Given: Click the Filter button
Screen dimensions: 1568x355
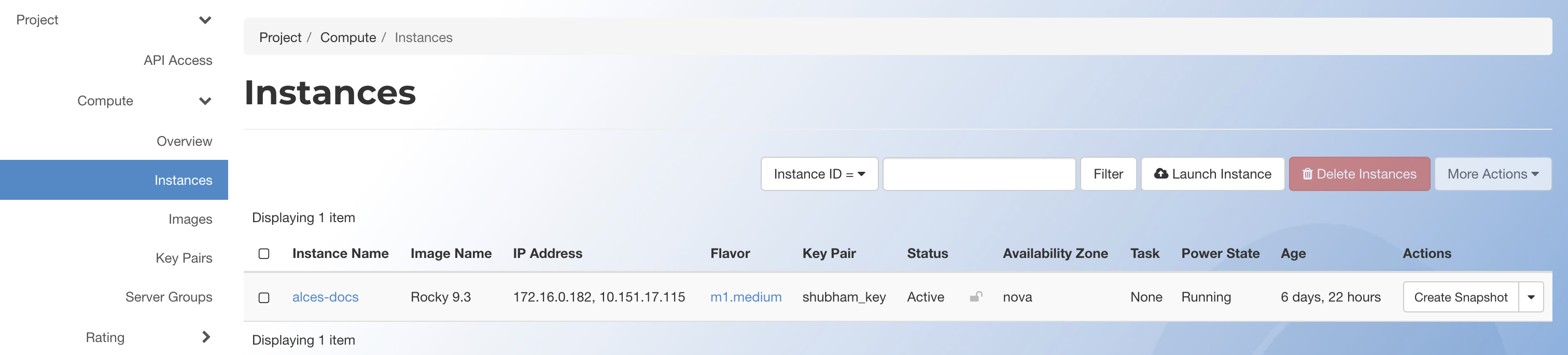Looking at the screenshot, I should point(1108,174).
